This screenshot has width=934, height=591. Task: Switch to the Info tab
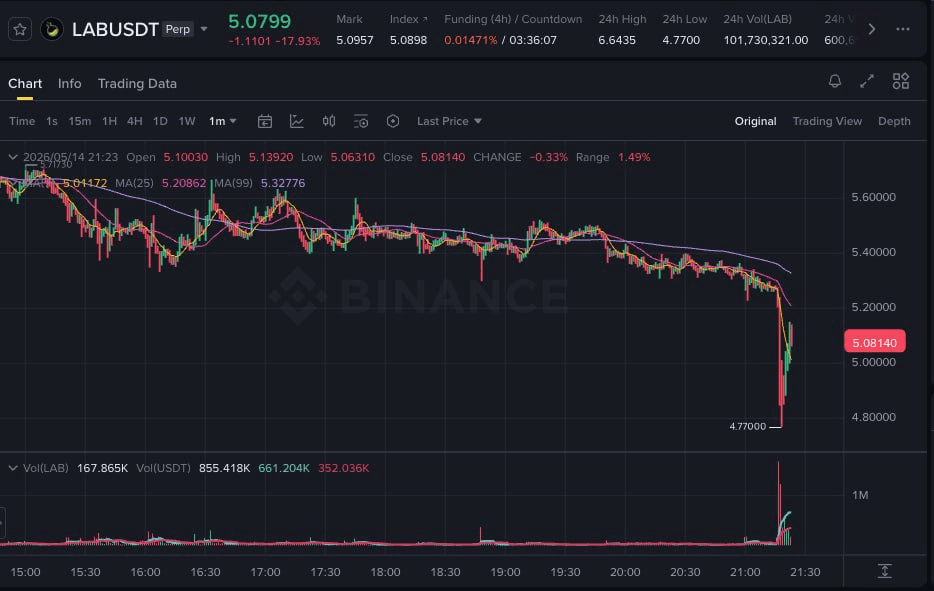pyautogui.click(x=70, y=83)
